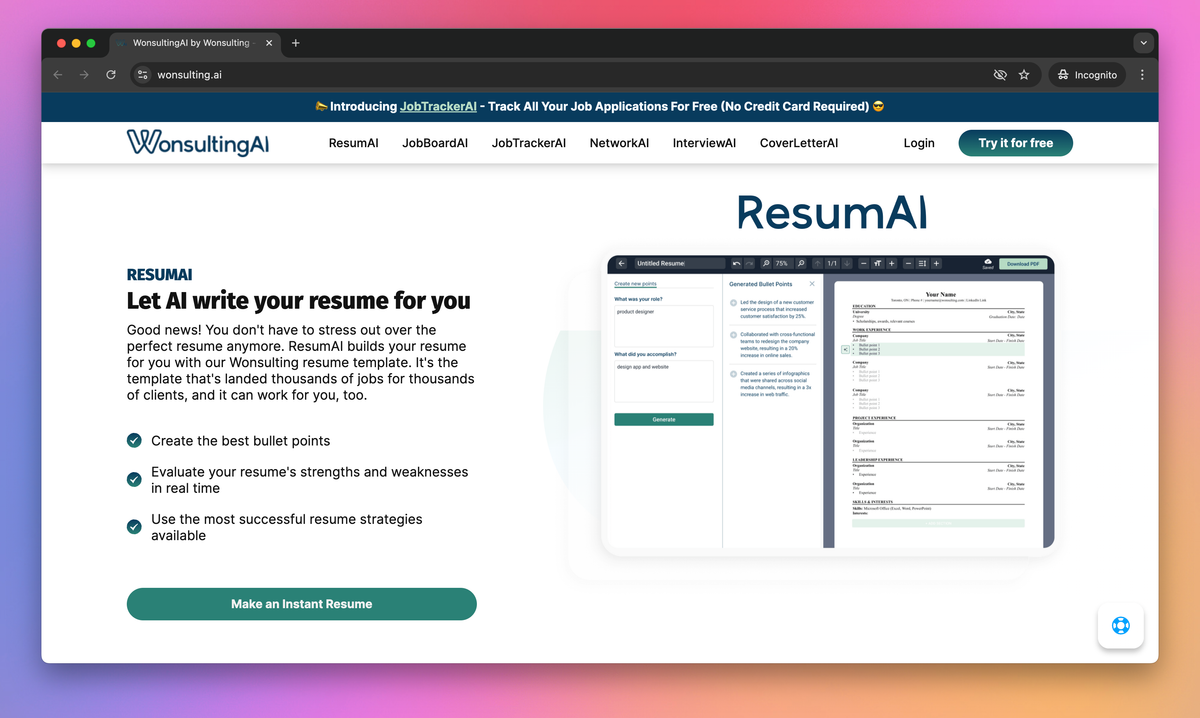Open InterviewAI in the navigation menu
This screenshot has height=718, width=1200.
[x=704, y=143]
